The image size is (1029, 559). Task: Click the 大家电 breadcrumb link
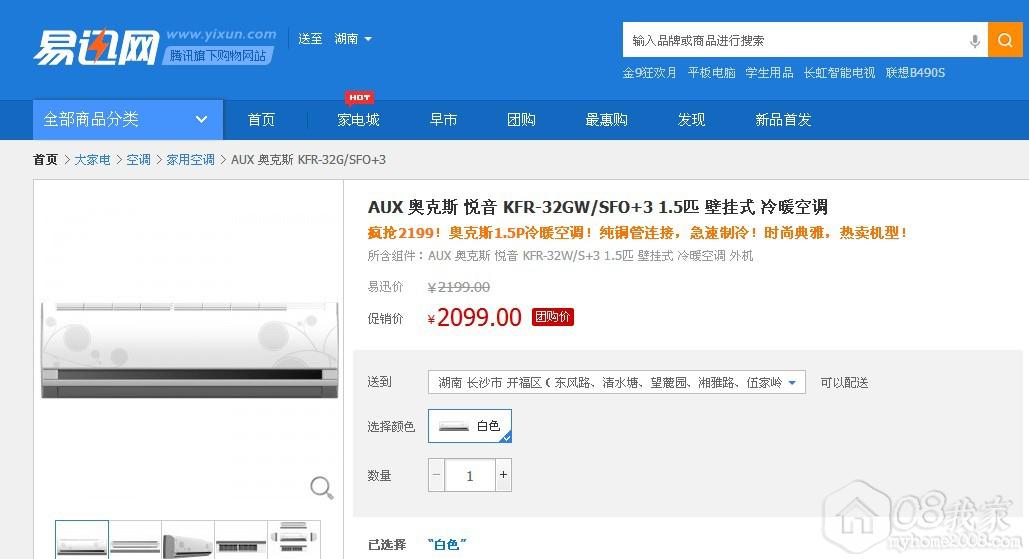point(92,160)
